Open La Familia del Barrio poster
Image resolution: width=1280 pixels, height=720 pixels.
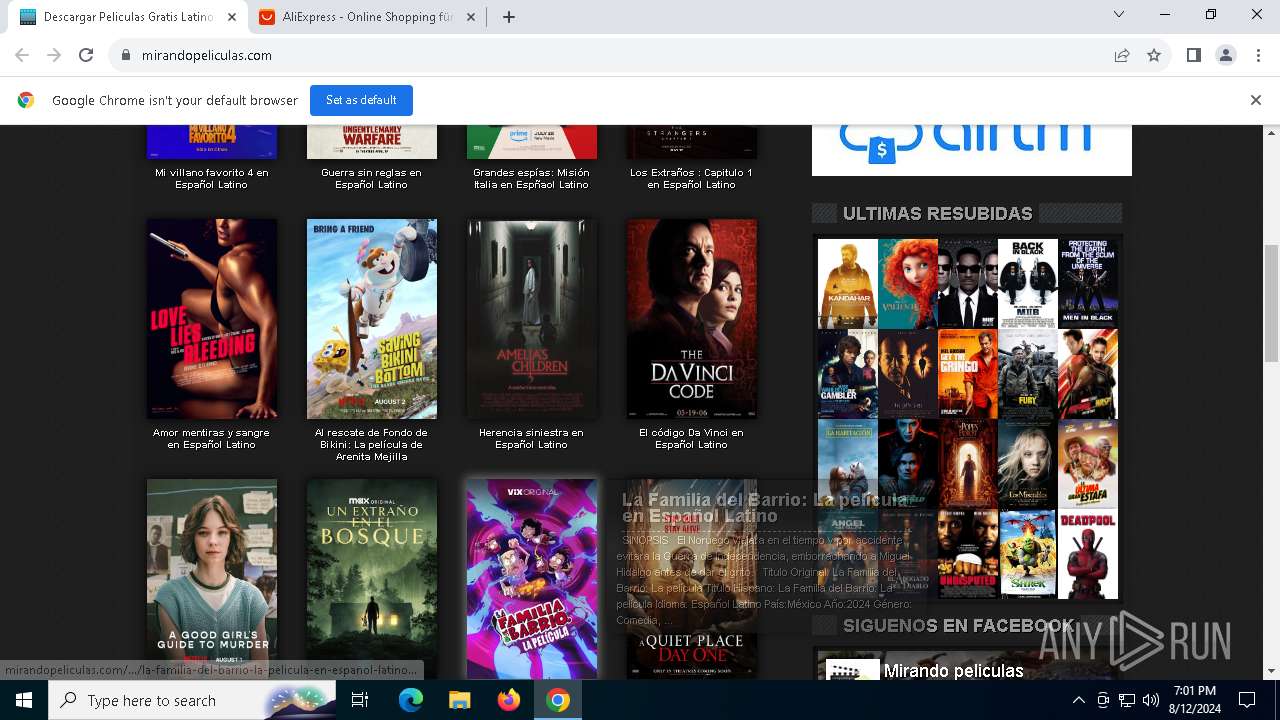532,578
